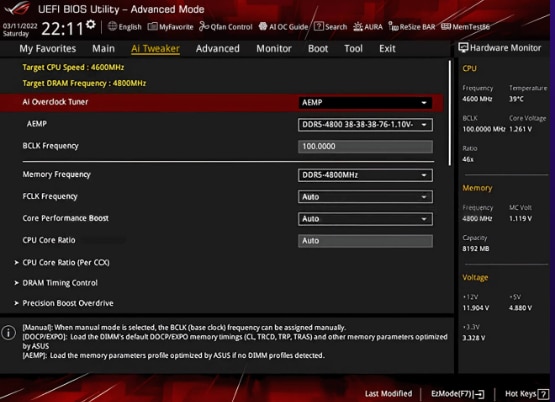This screenshot has width=555, height=402.
Task: Open Ai Overclock Tuner AEMP dropdown
Action: click(x=365, y=103)
